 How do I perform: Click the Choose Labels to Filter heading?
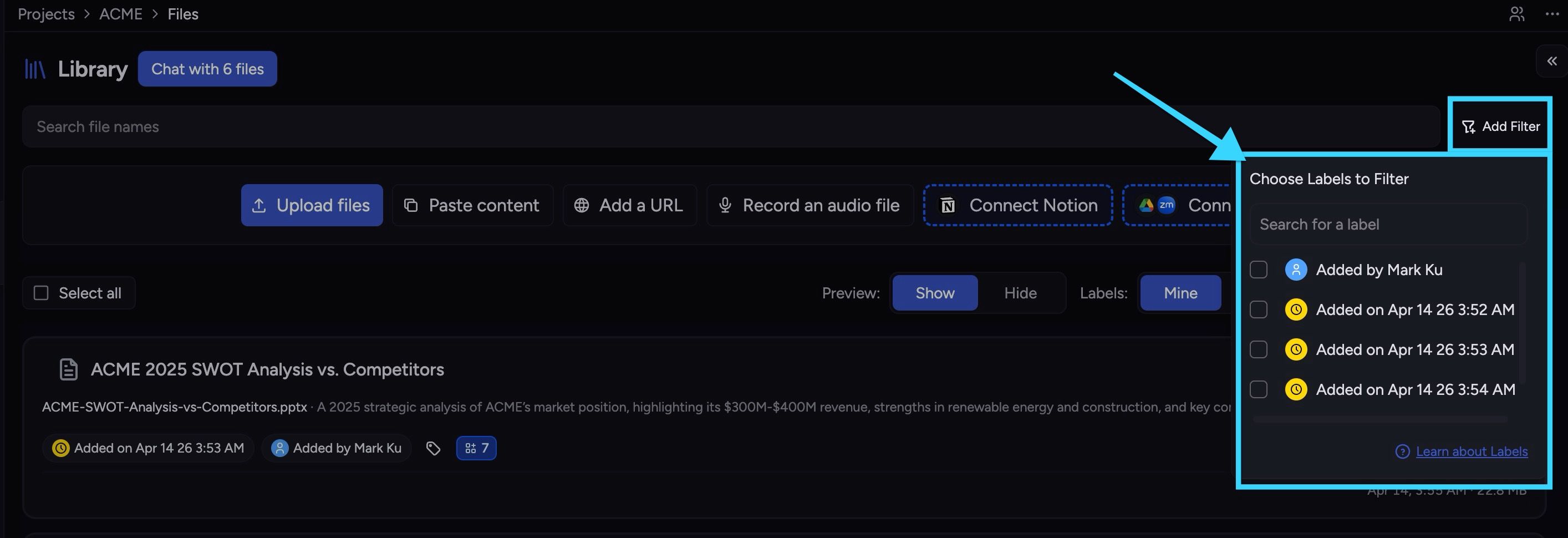pos(1329,179)
